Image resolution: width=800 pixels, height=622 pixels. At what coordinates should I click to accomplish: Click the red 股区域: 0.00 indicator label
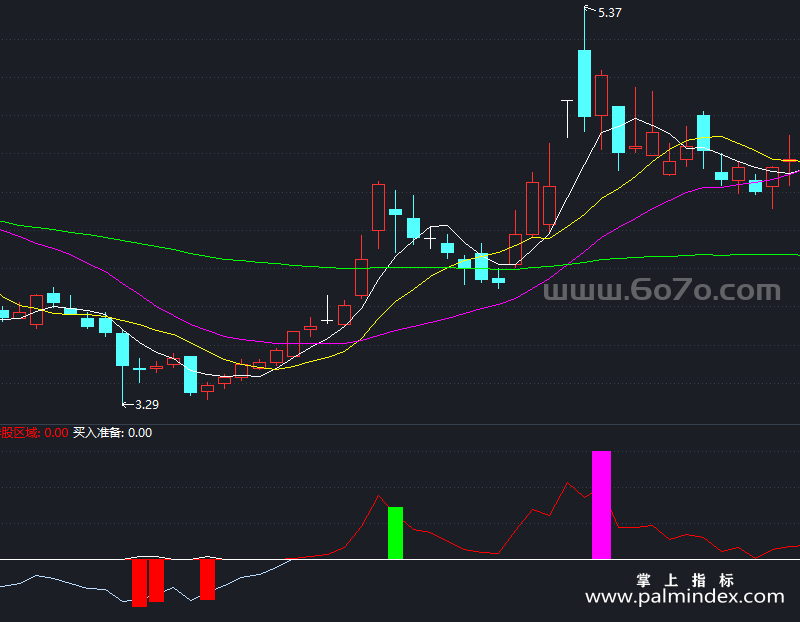coord(34,433)
